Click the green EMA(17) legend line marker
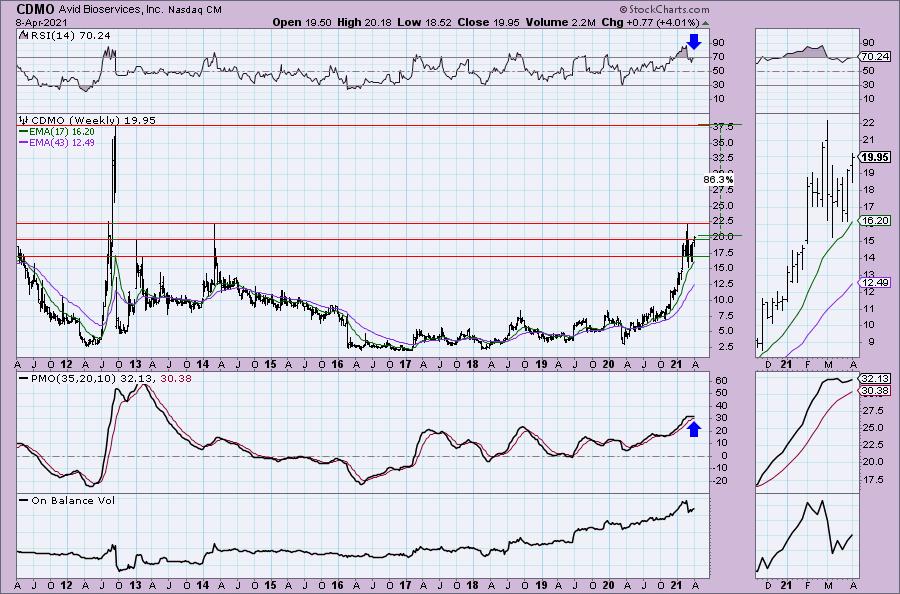900x594 pixels. point(24,131)
